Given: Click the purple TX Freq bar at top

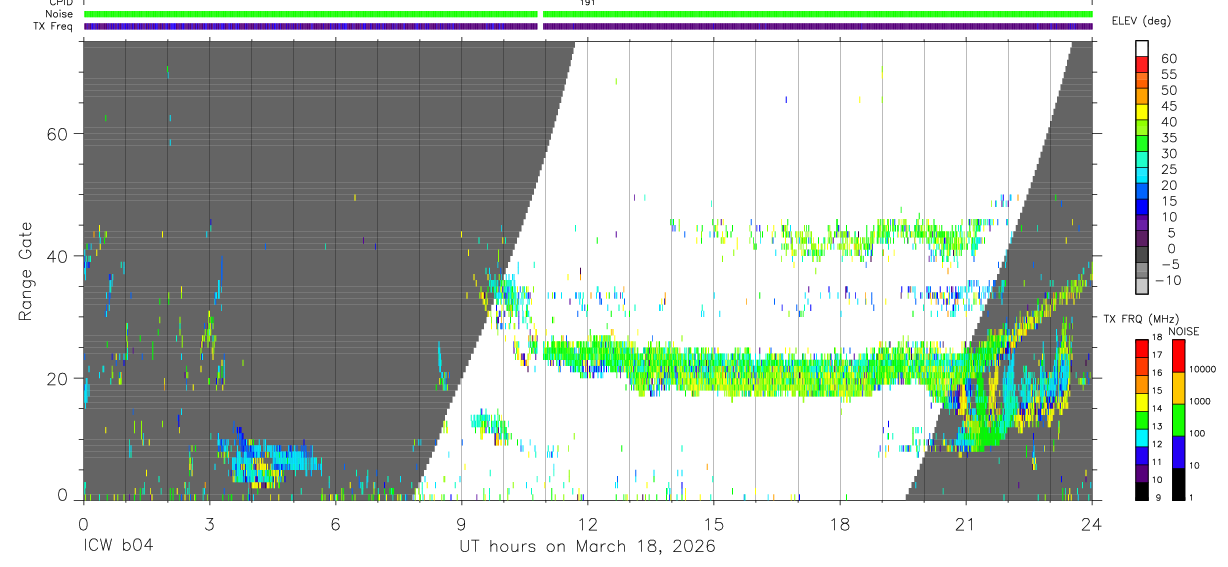Looking at the screenshot, I should tap(588, 26).
